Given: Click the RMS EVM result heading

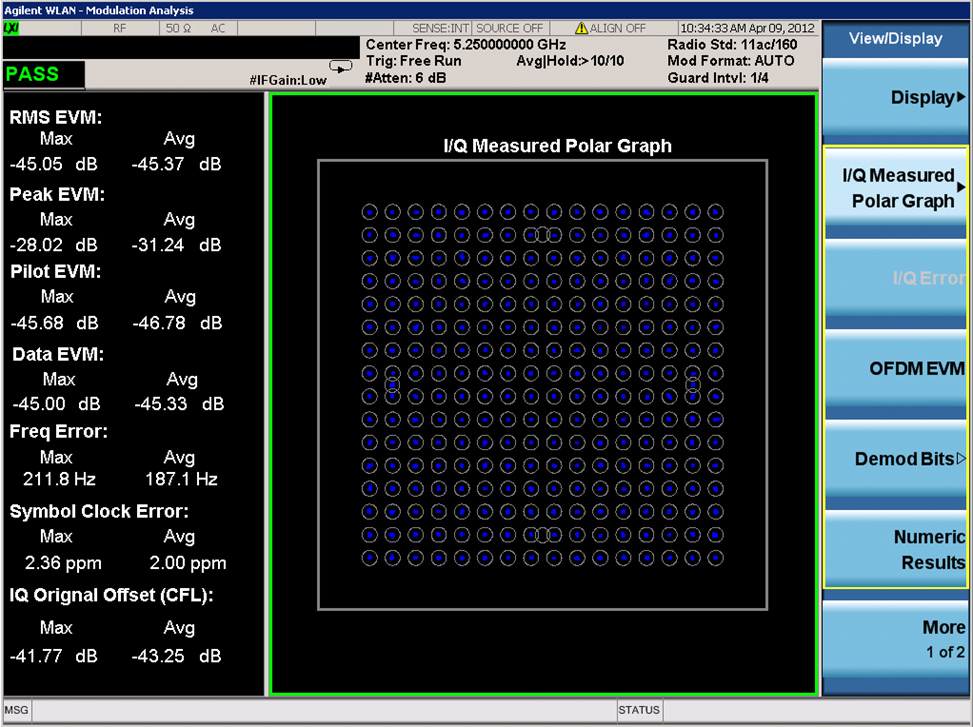Looking at the screenshot, I should (x=56, y=118).
